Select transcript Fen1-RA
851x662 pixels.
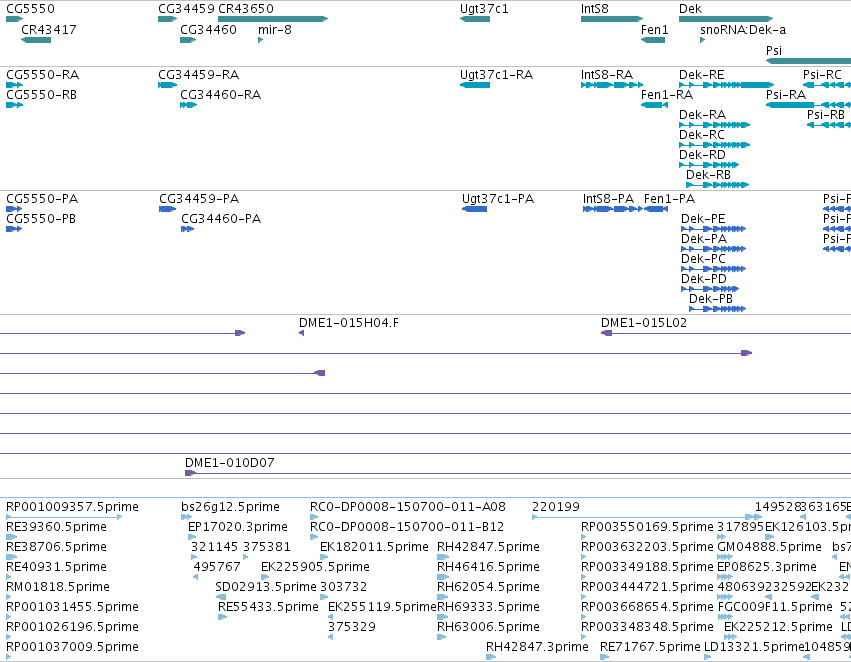[x=655, y=105]
